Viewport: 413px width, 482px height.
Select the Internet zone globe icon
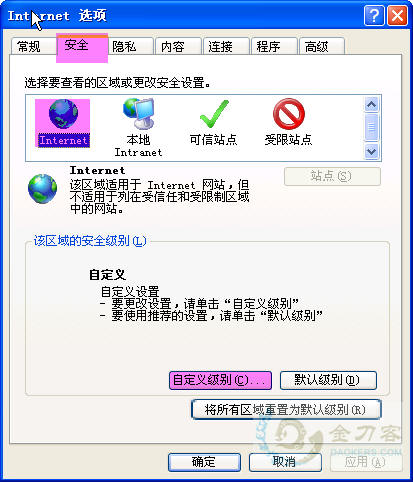pos(63,114)
